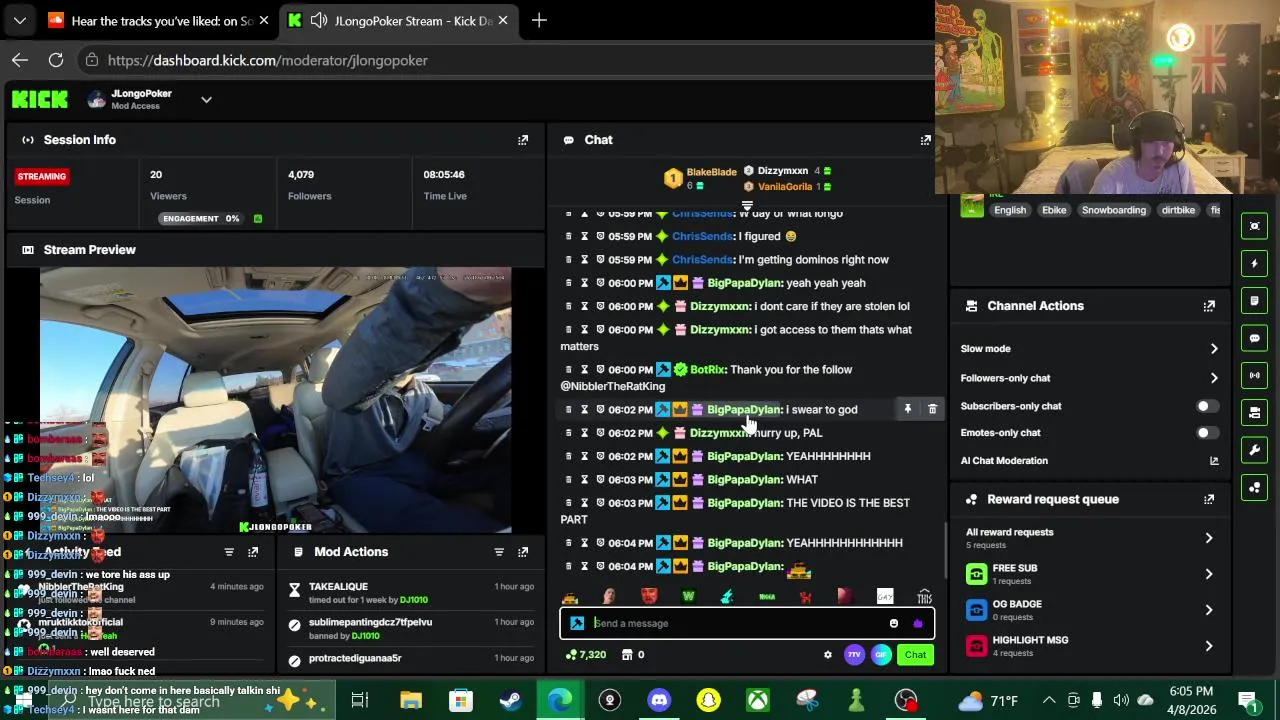Insert the green W quick emote
Viewport: 1280px width, 720px height.
point(688,597)
